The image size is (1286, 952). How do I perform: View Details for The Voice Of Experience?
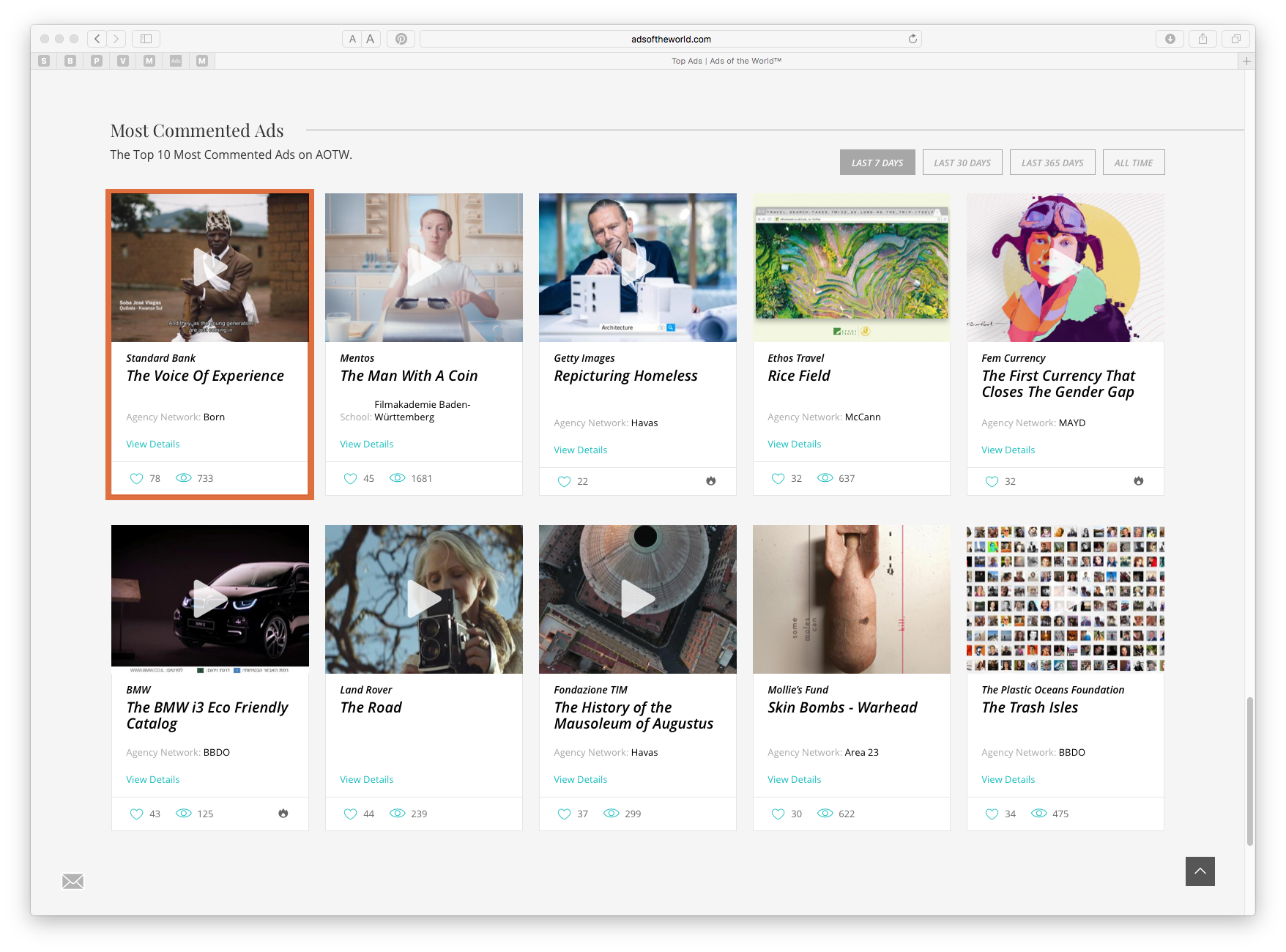tap(152, 444)
